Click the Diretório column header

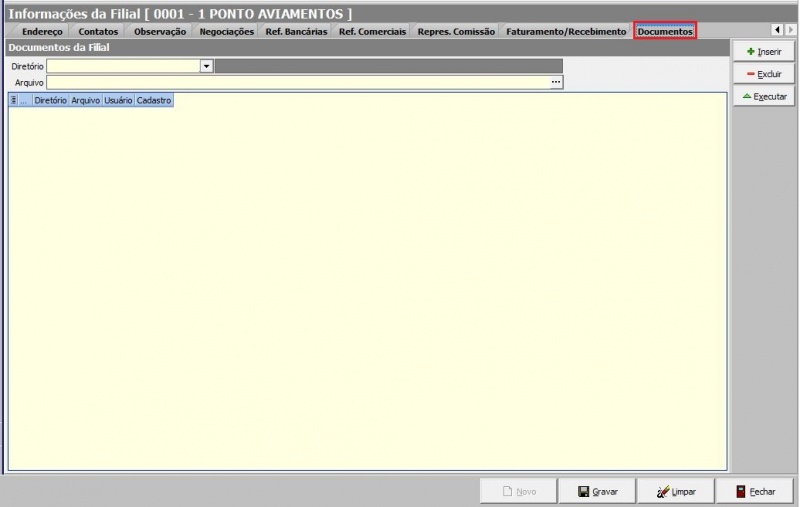coord(50,101)
